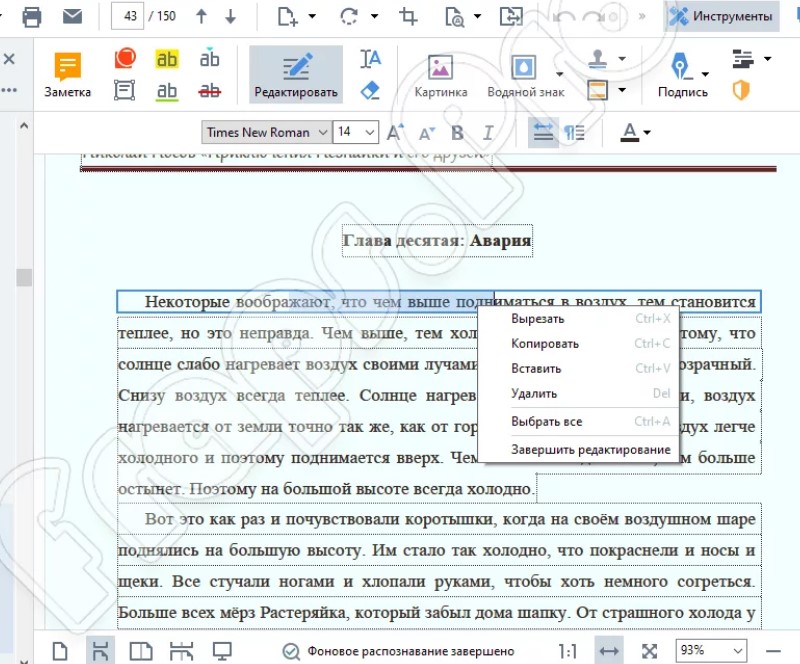The image size is (800, 664).
Task: Open the font size 14 dropdown
Action: 356,132
